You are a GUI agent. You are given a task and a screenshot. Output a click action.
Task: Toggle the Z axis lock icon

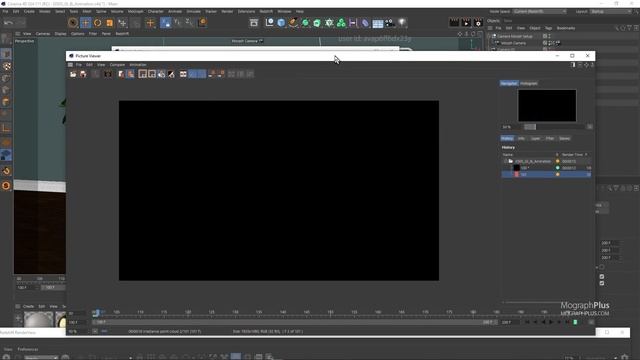[189, 23]
